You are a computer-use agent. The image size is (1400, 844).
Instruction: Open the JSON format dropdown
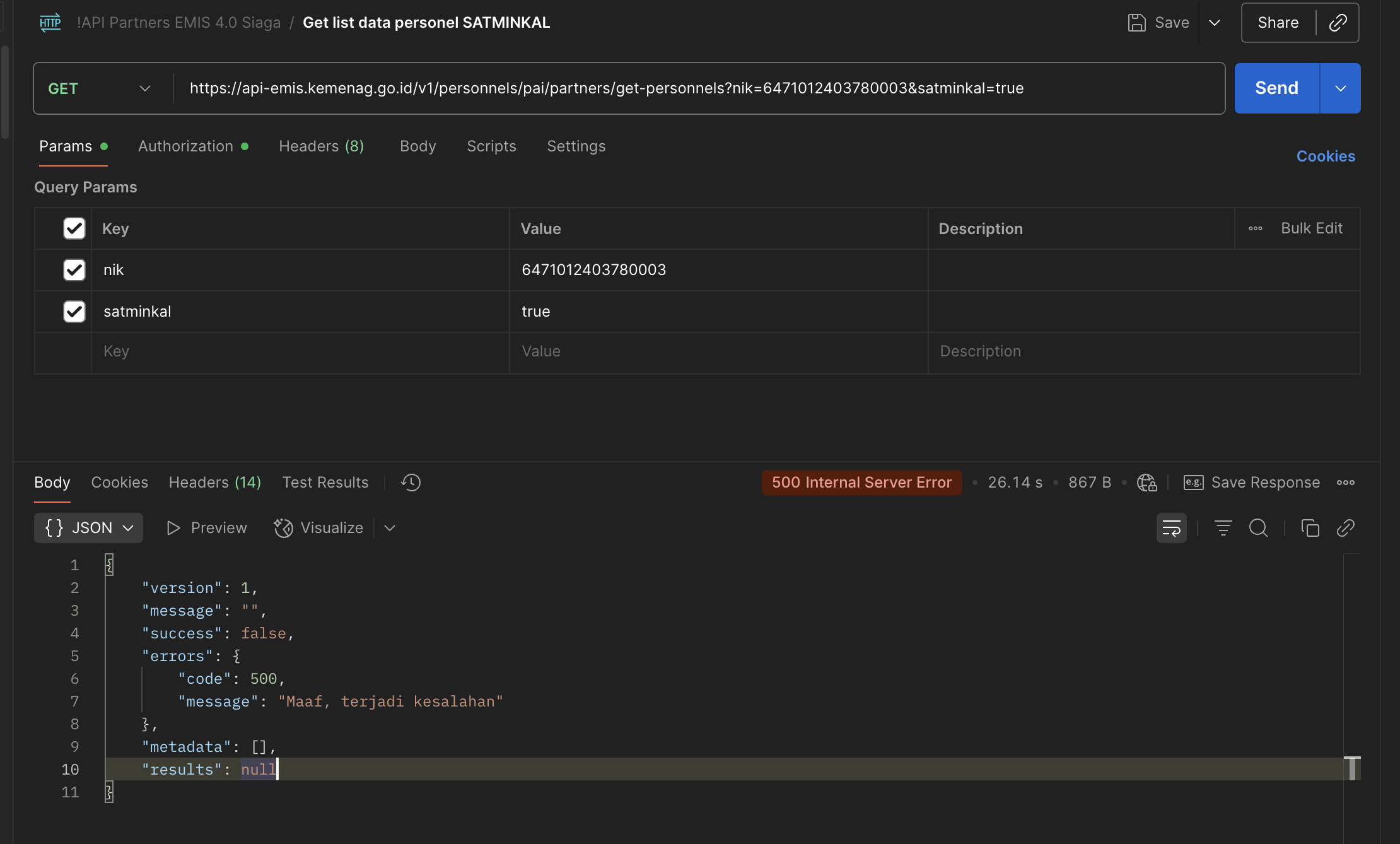pos(89,528)
